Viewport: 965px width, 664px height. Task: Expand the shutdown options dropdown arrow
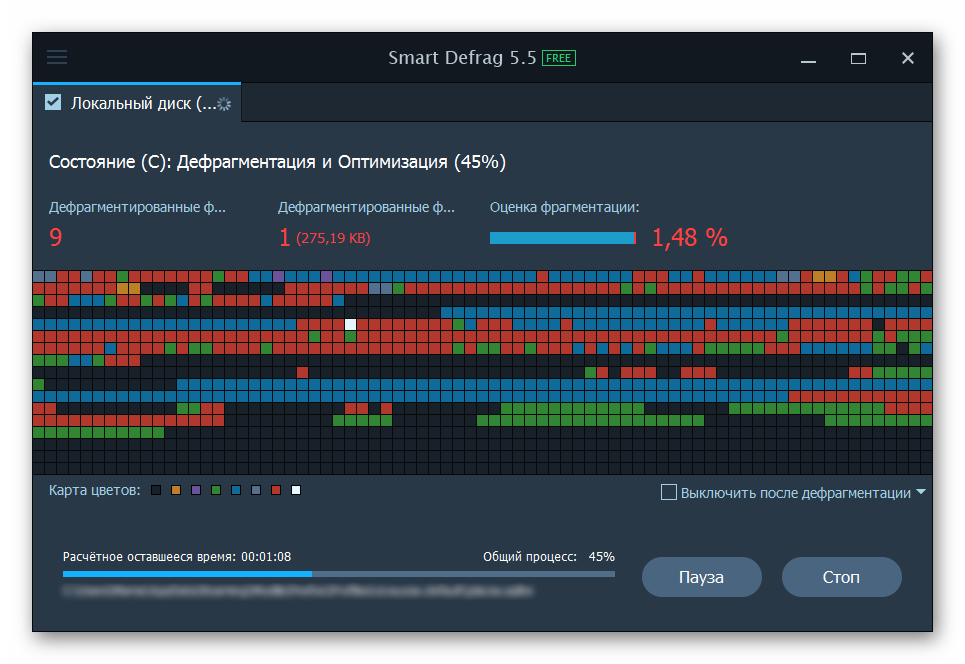coord(921,492)
